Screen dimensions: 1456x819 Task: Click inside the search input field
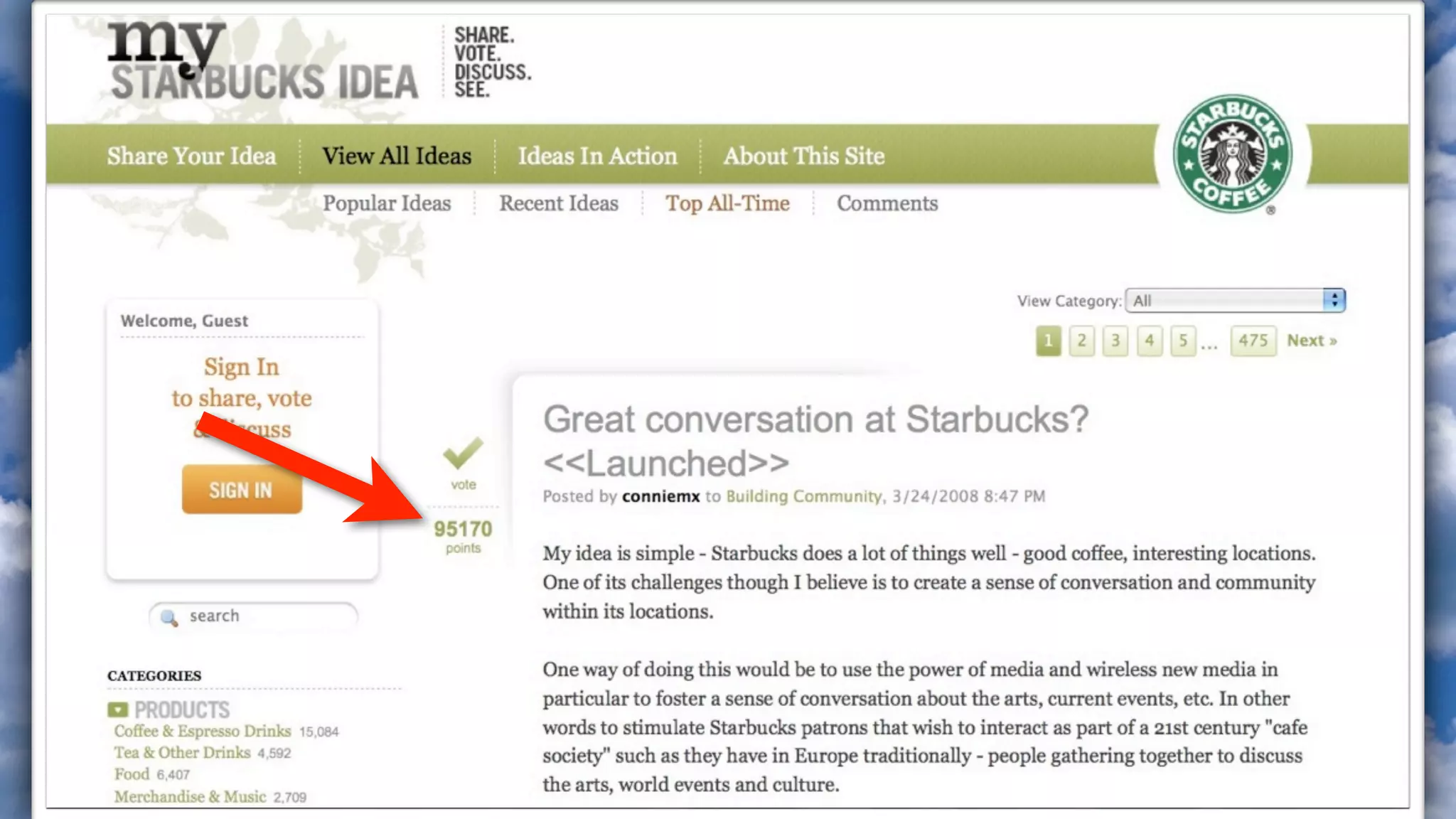click(x=270, y=616)
